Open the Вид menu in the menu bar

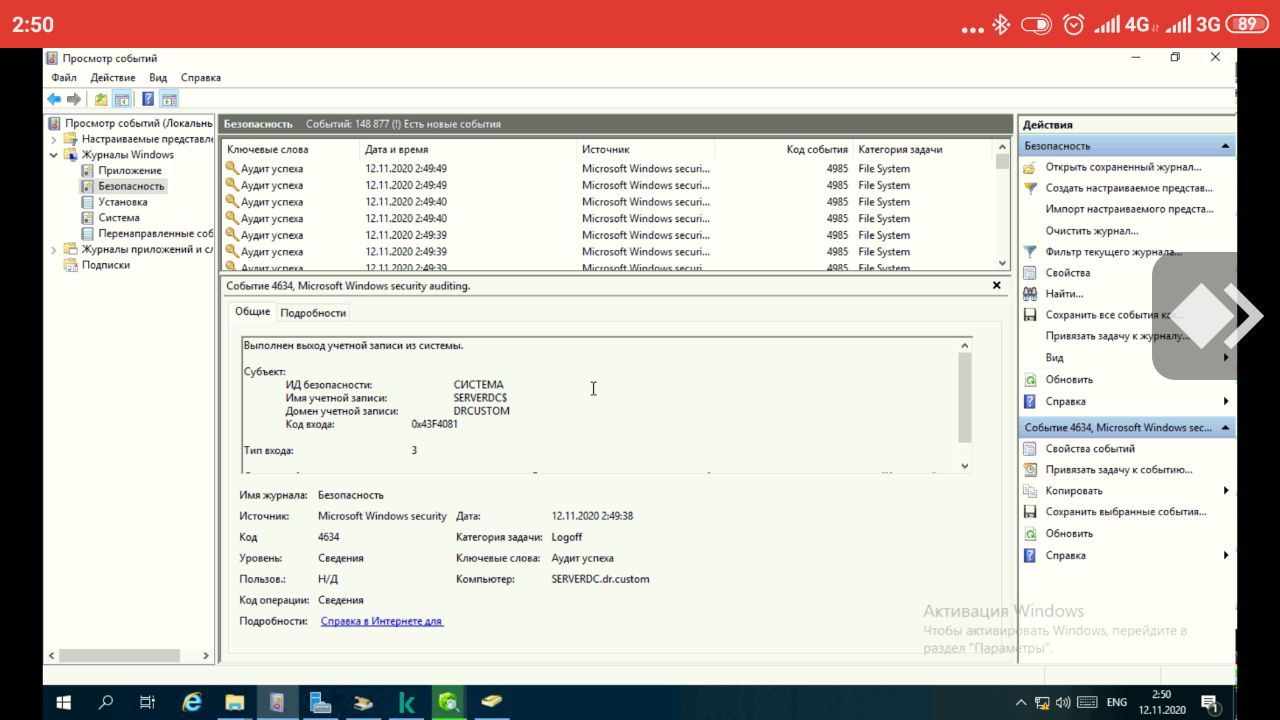(x=158, y=77)
